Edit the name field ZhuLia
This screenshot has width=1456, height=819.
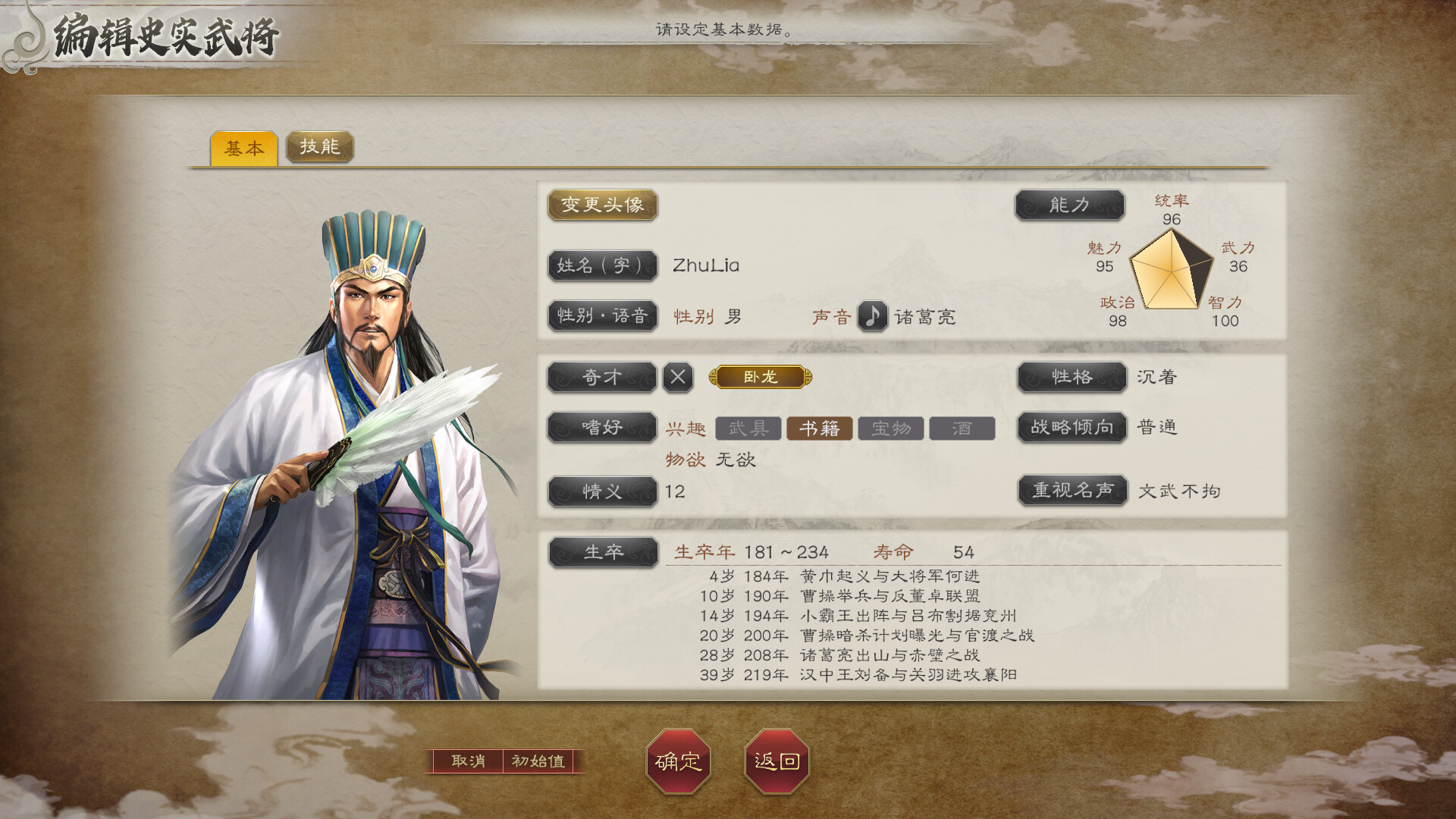(x=706, y=265)
